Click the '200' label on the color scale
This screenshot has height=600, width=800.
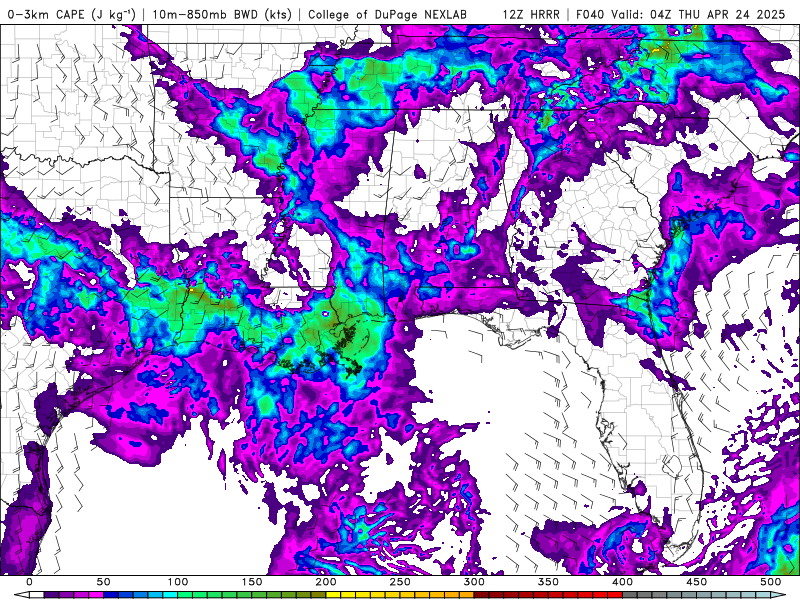pos(326,582)
